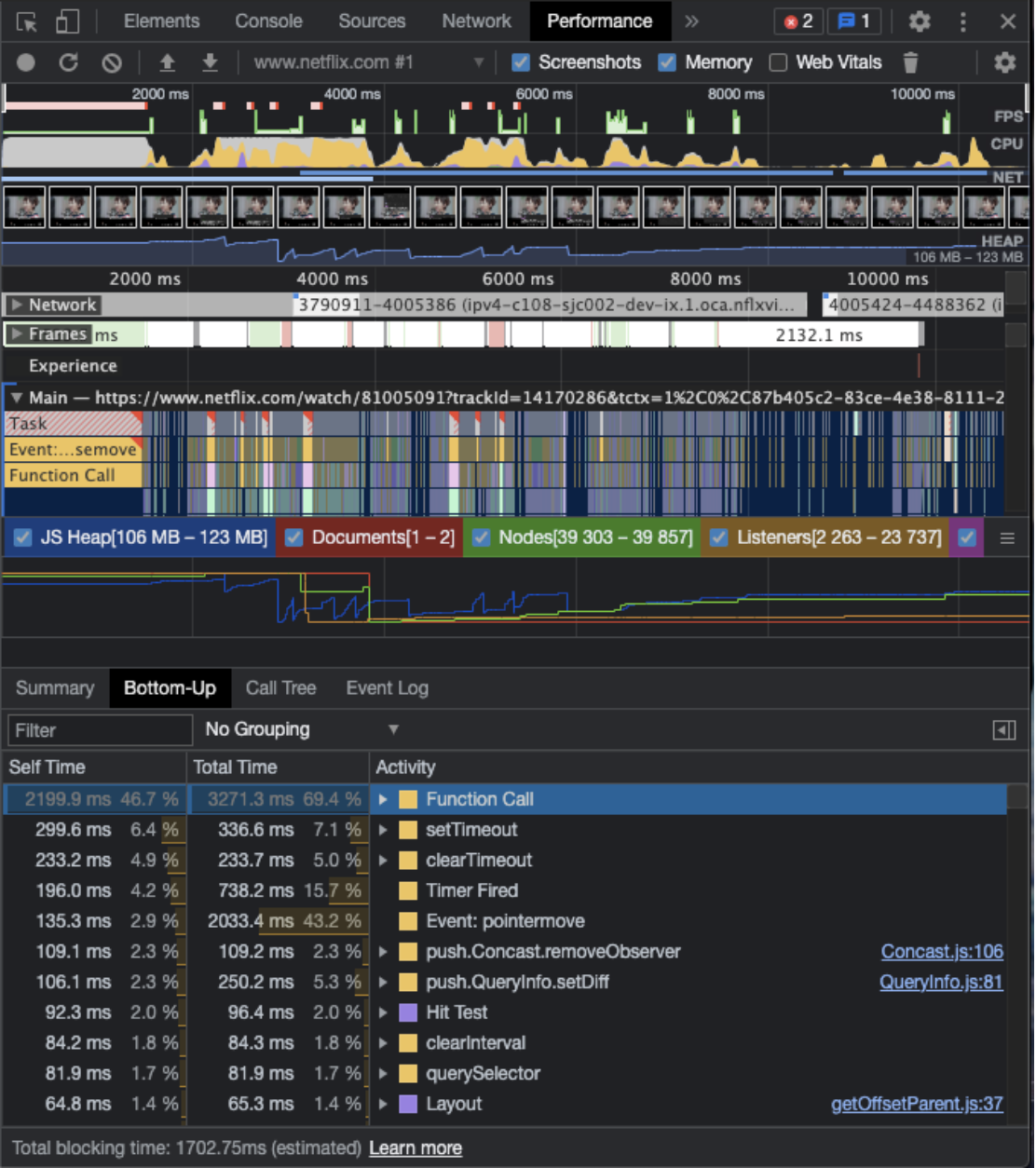
Task: Clear the current recording
Action: point(112,62)
